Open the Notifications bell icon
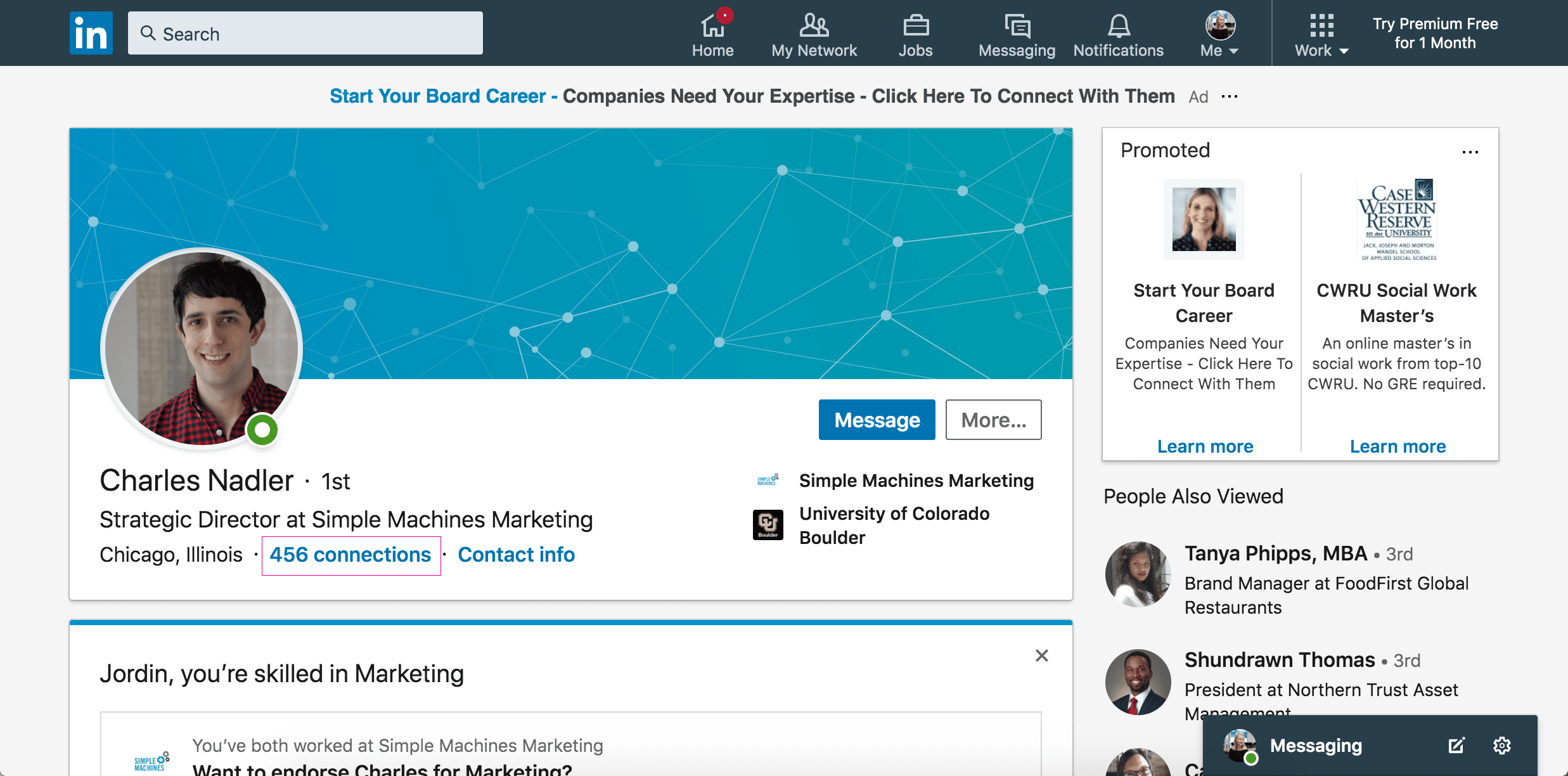The image size is (1568, 776). pyautogui.click(x=1119, y=26)
